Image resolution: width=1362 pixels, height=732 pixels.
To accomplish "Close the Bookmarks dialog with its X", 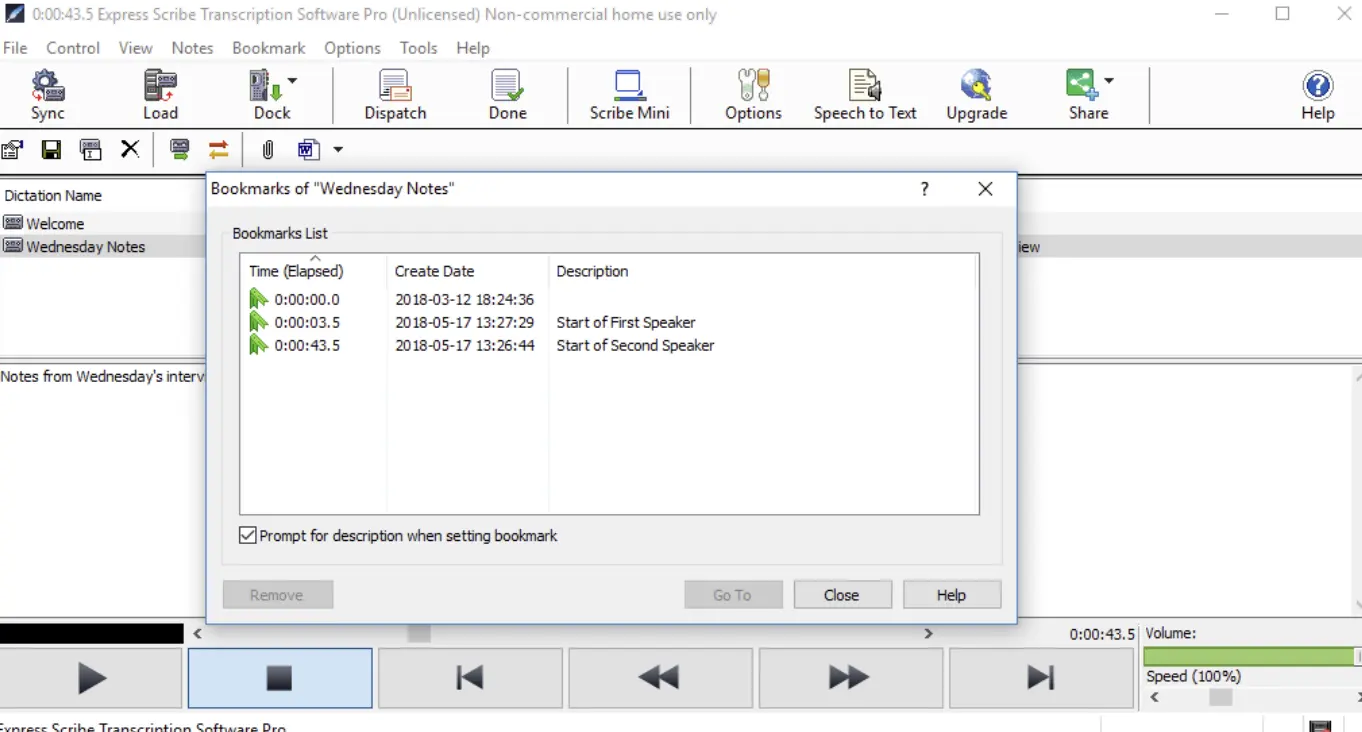I will tap(985, 189).
